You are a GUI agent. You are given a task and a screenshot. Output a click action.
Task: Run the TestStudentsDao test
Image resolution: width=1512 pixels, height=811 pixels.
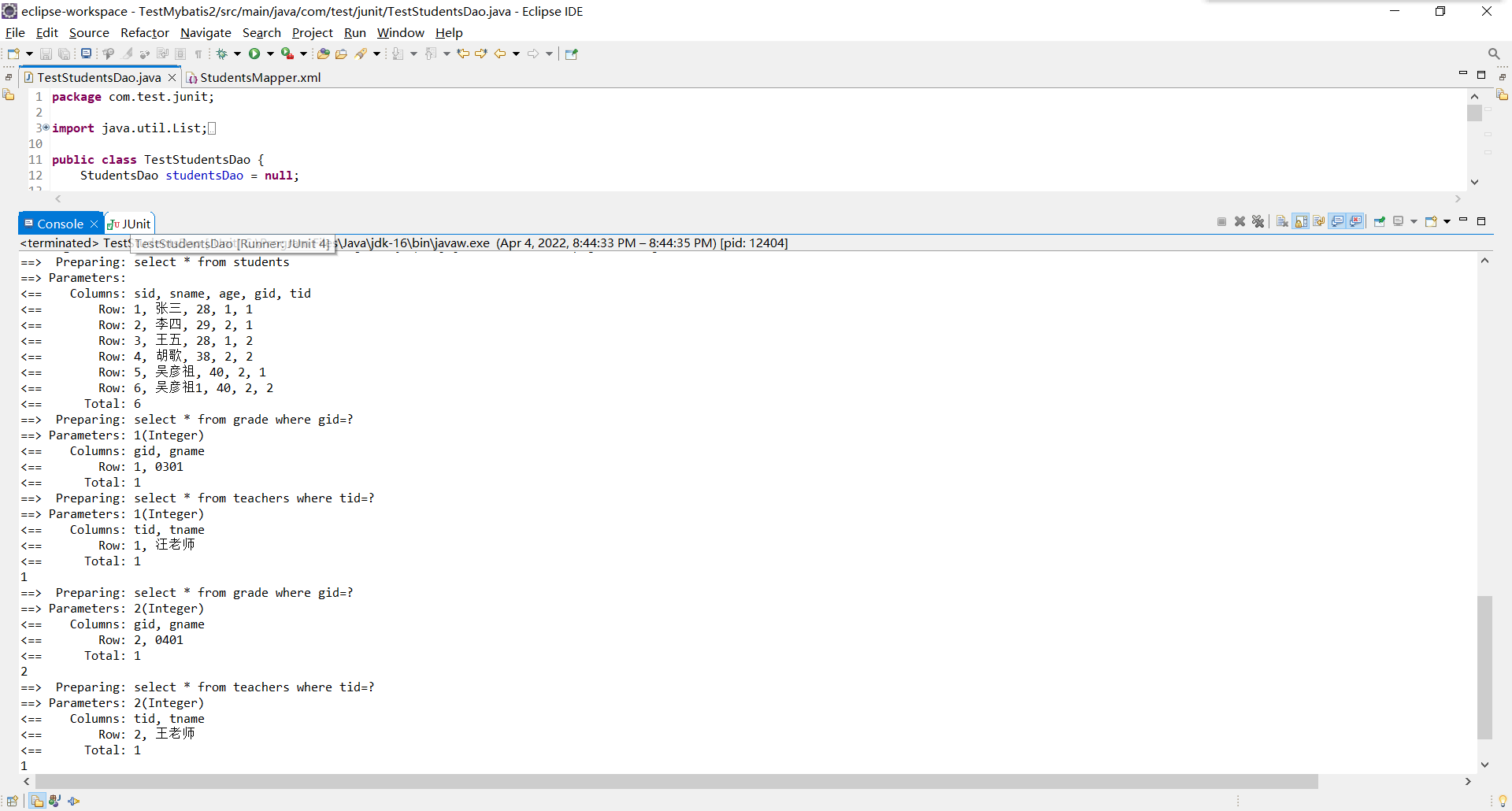254,54
